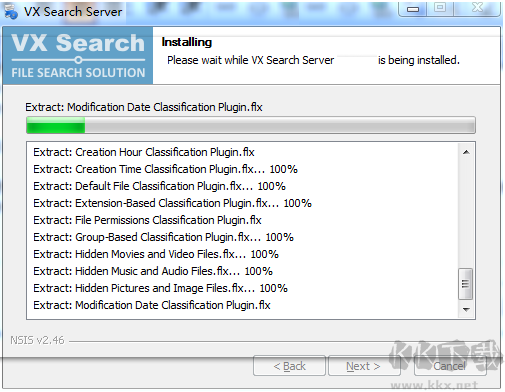505x392 pixels.
Task: Click the Next button
Action: pyautogui.click(x=364, y=366)
